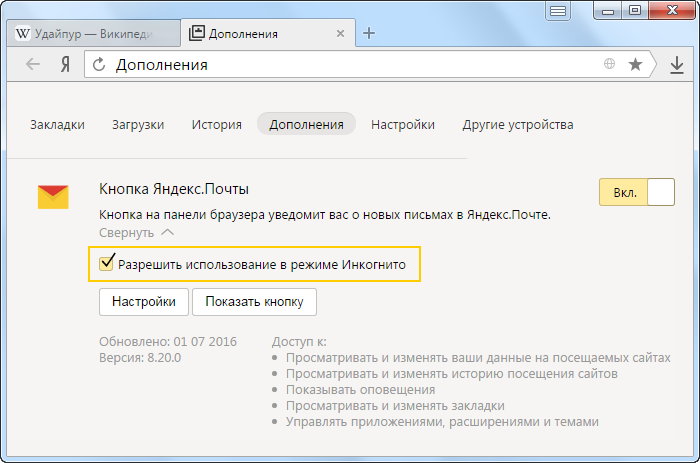Open Другие устройства section
Viewport: 700px width, 463px height.
pyautogui.click(x=518, y=125)
